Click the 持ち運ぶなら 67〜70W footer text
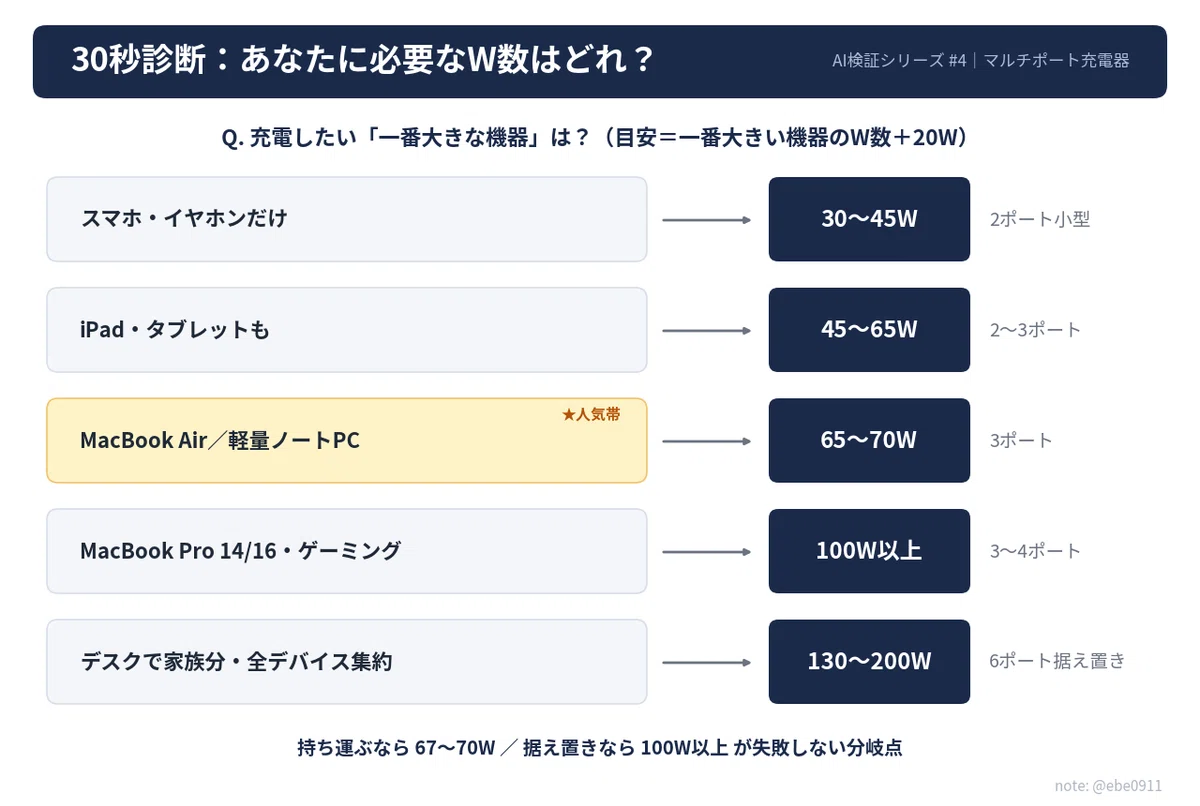 [397, 747]
